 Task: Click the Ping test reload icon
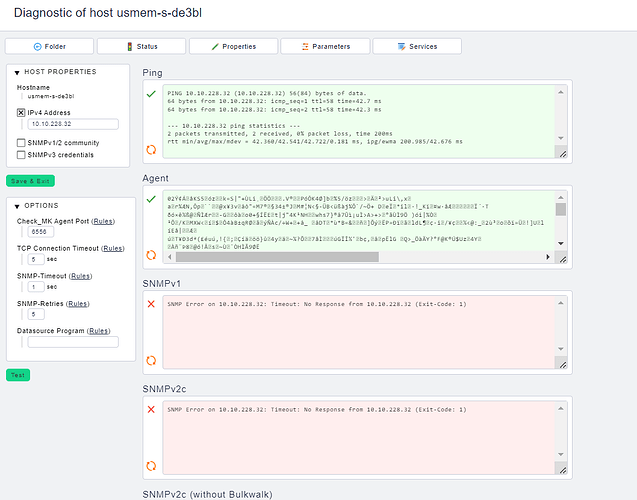(151, 150)
